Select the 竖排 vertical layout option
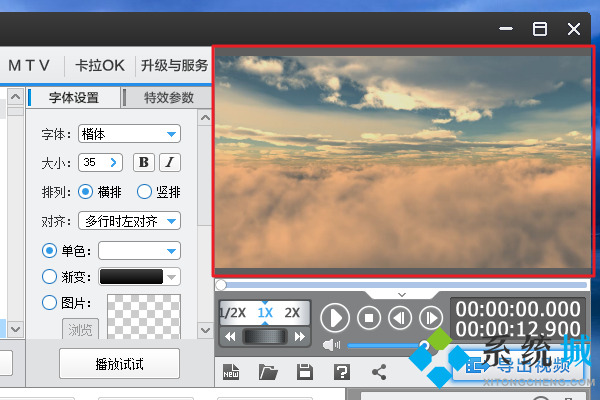 (144, 191)
